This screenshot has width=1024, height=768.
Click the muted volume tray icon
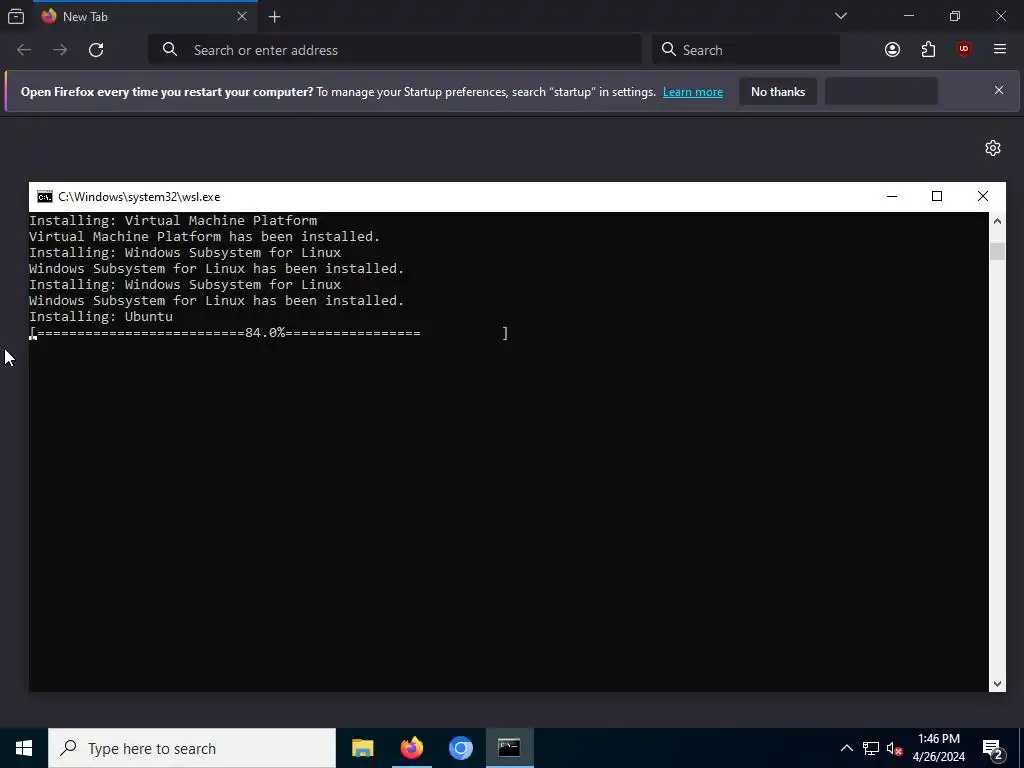(895, 749)
